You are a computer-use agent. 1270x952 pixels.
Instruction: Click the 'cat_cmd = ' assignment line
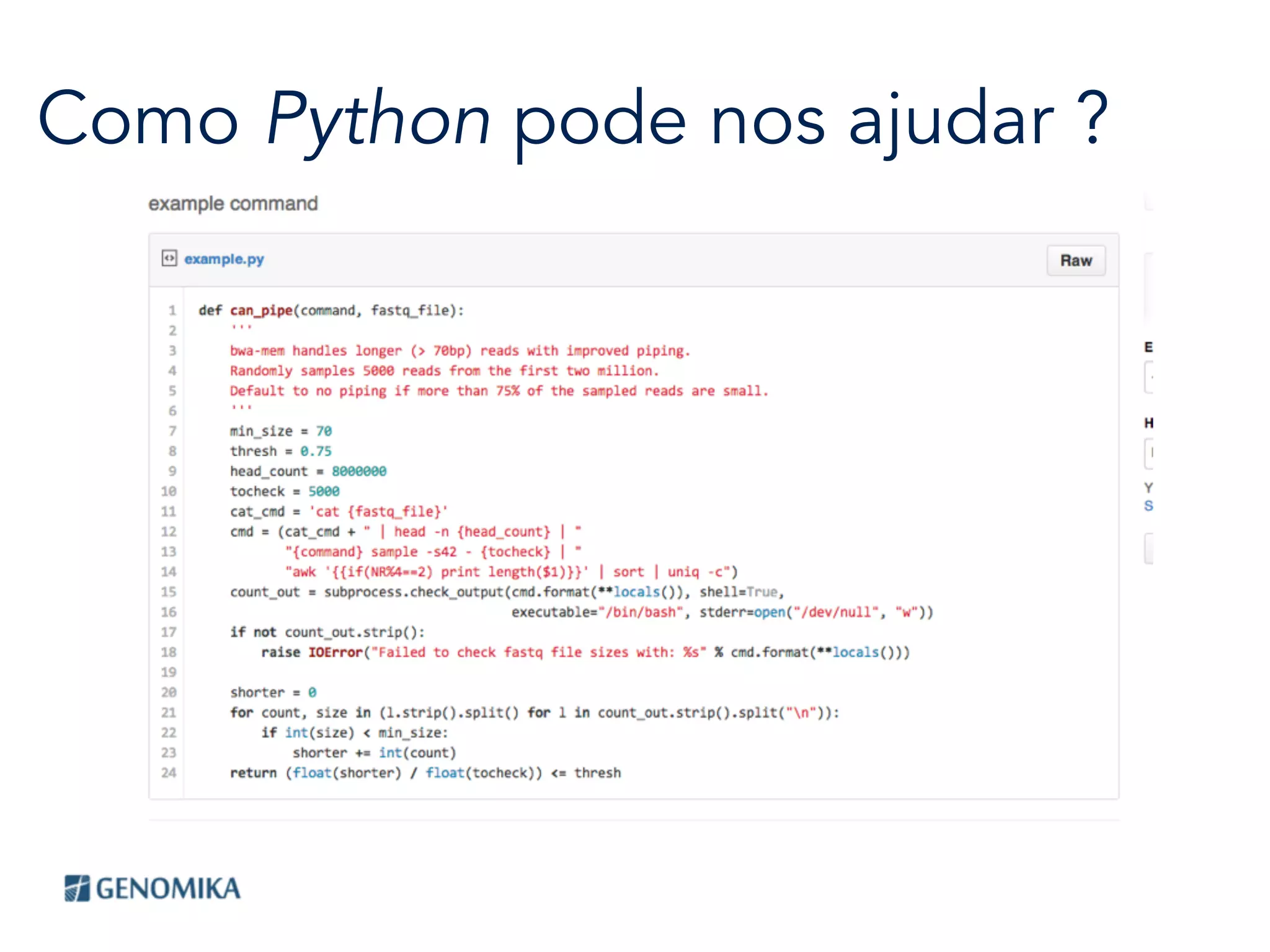click(x=339, y=511)
